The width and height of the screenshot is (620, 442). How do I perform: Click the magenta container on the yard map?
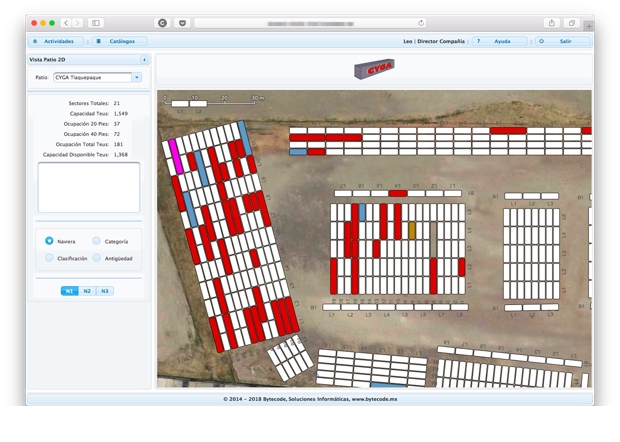click(175, 157)
